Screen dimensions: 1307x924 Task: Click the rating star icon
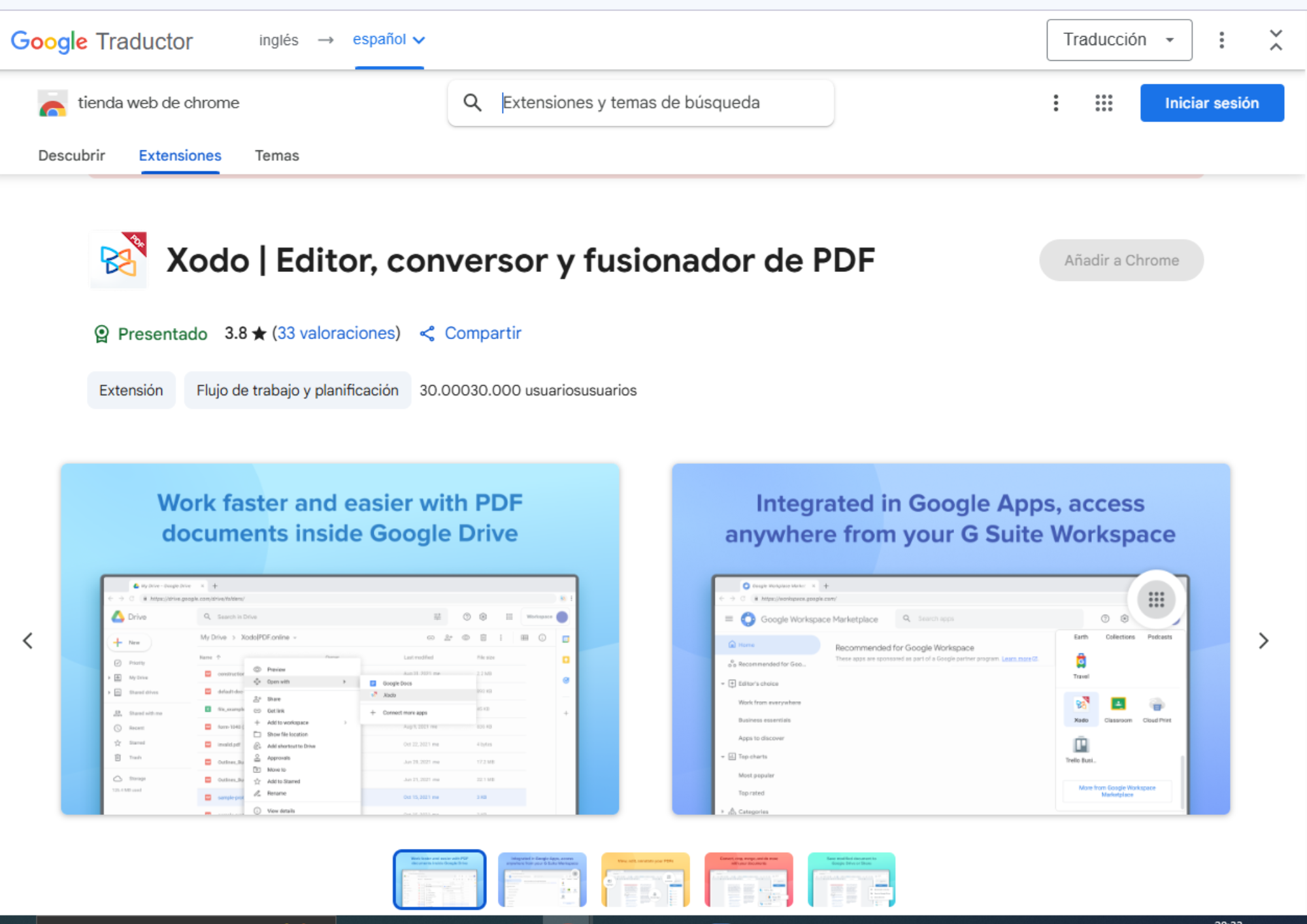(259, 333)
